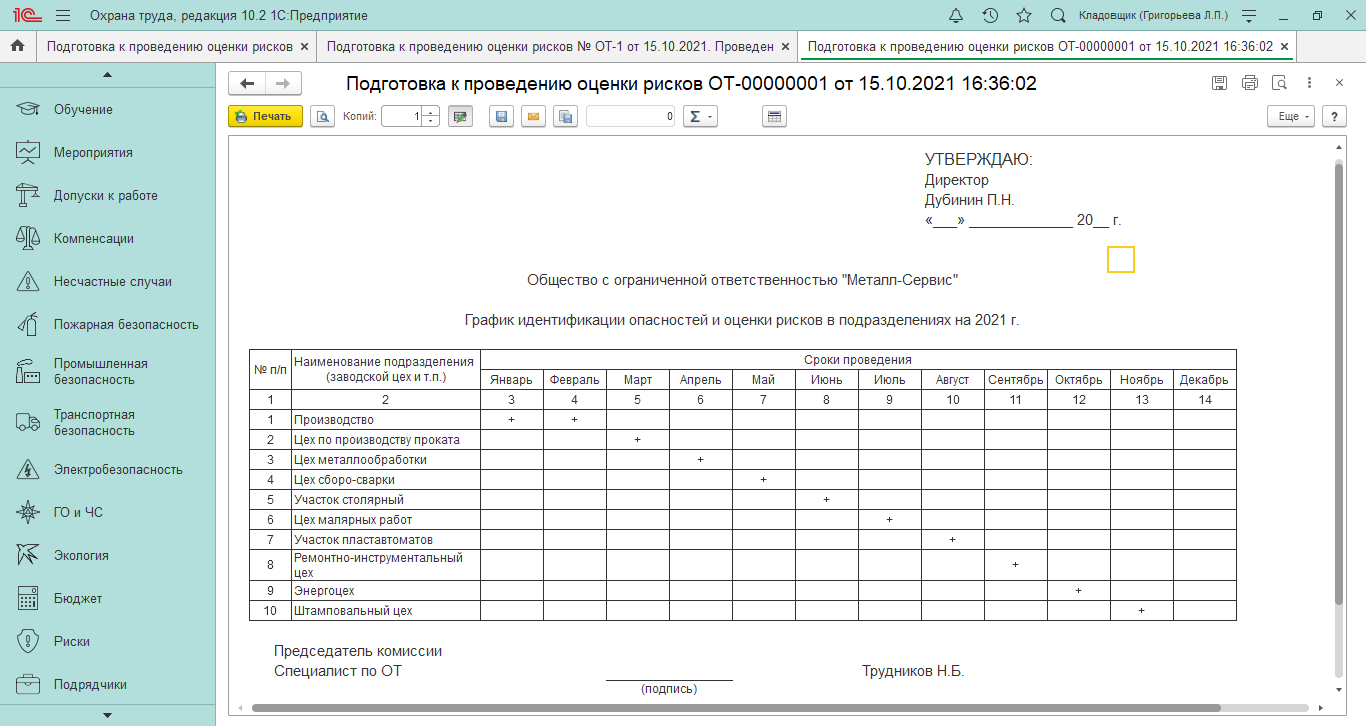Screen dimensions: 1366x726
Task: Close the ОТ-1 от 15.10.2021 tab
Action: (x=786, y=47)
